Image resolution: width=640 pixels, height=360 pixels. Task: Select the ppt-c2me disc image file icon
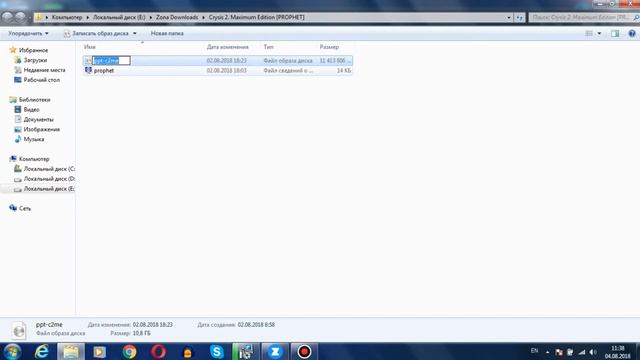(88, 60)
